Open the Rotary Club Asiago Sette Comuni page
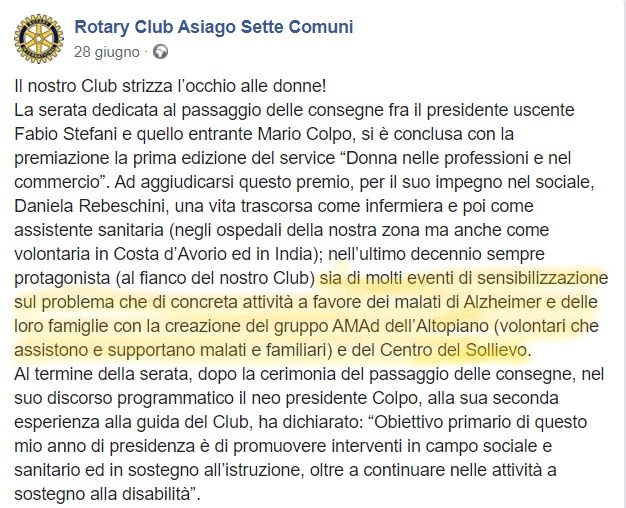 point(214,27)
